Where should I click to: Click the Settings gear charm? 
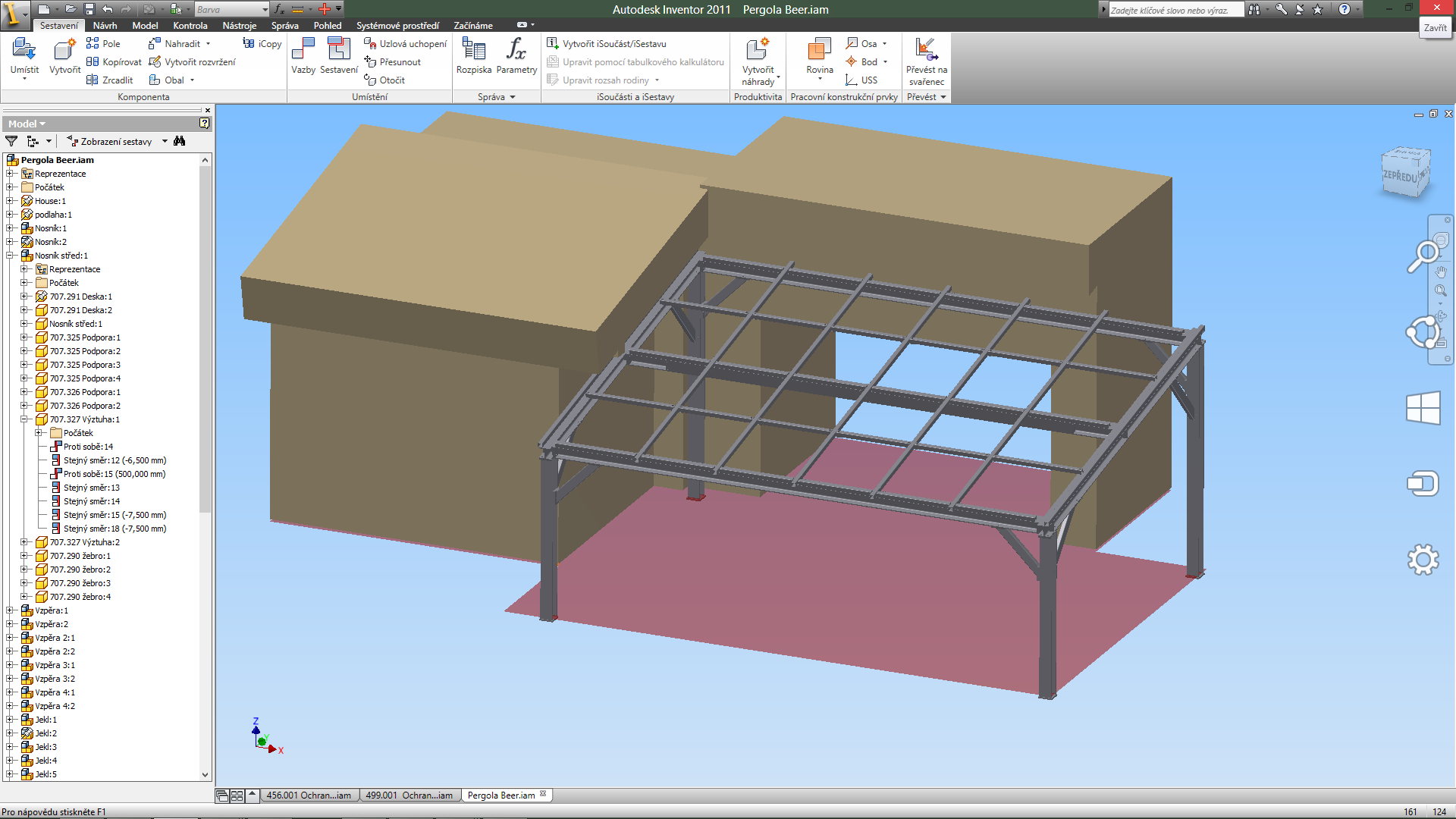1423,560
